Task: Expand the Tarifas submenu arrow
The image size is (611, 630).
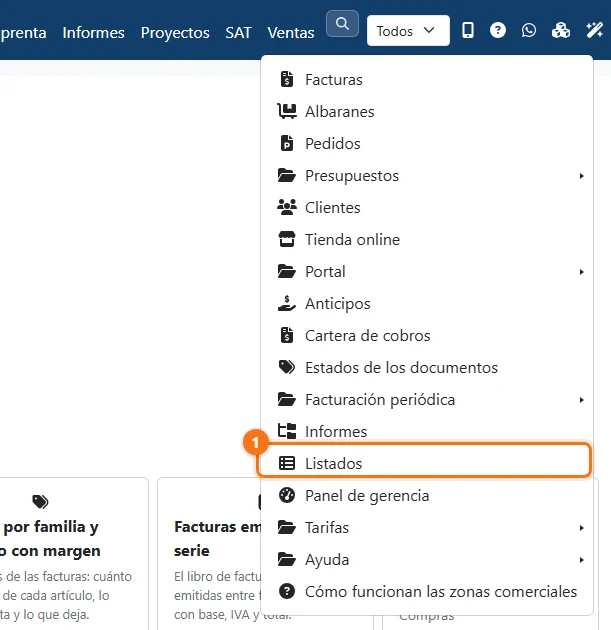Action: pos(581,528)
